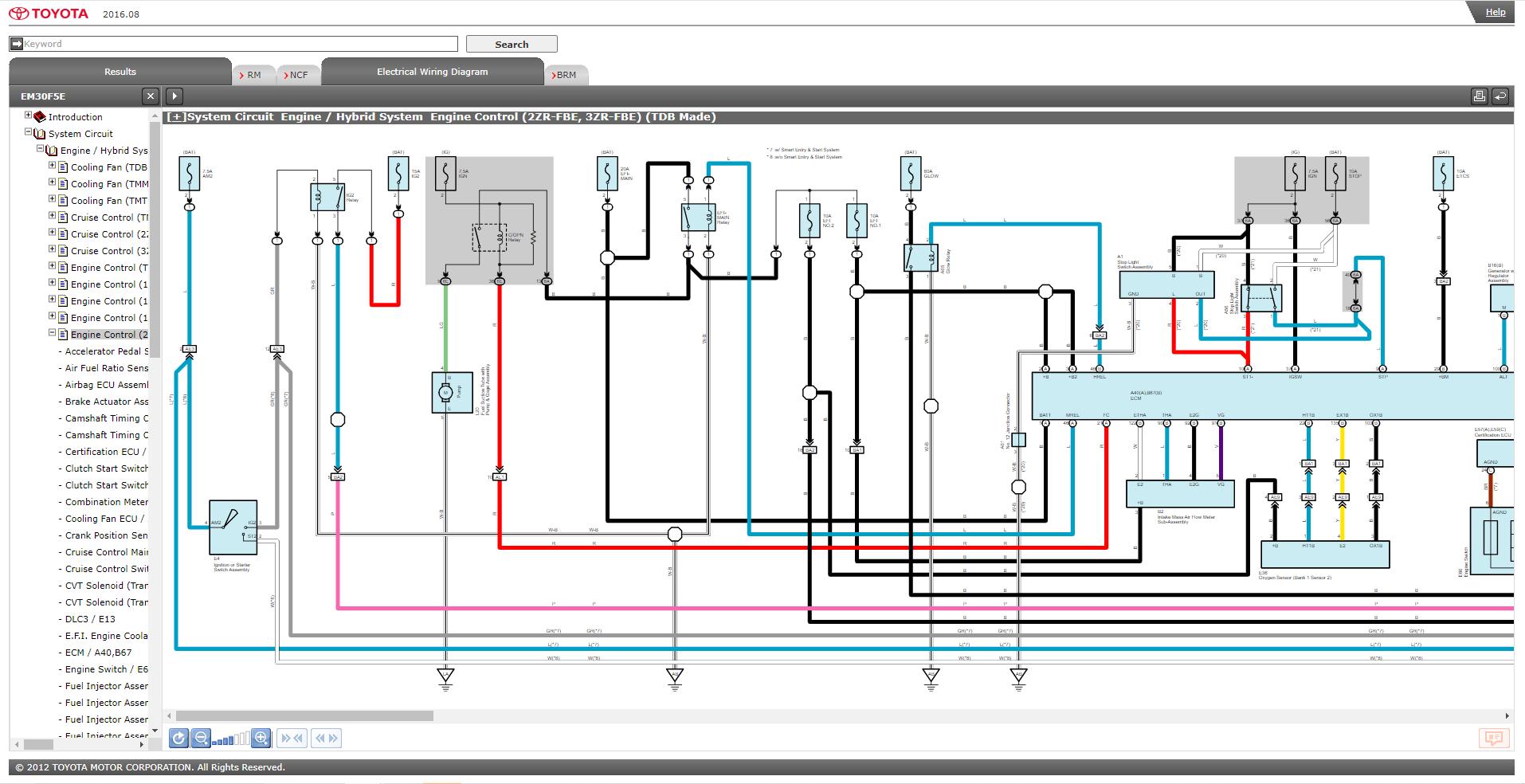Click the document icon for Cooling Fan (TDB
The width and height of the screenshot is (1525, 784).
point(63,167)
